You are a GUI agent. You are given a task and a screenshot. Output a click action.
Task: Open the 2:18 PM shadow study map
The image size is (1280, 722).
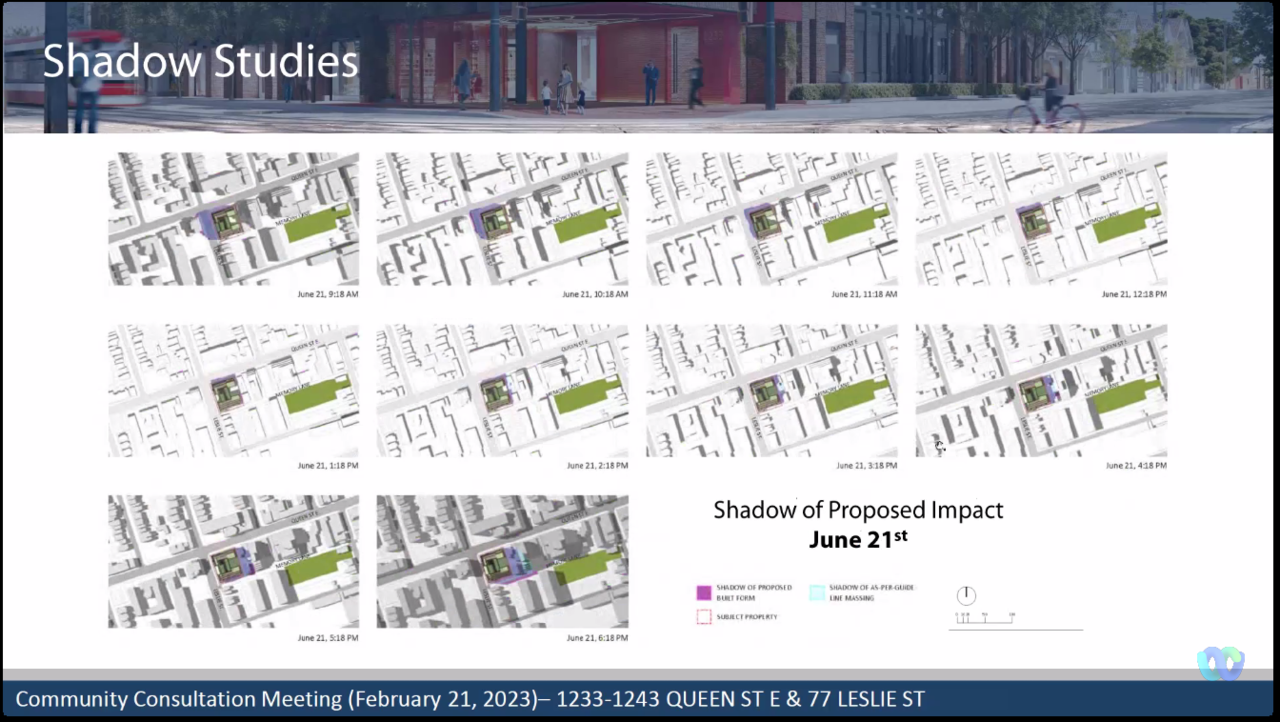click(x=502, y=390)
